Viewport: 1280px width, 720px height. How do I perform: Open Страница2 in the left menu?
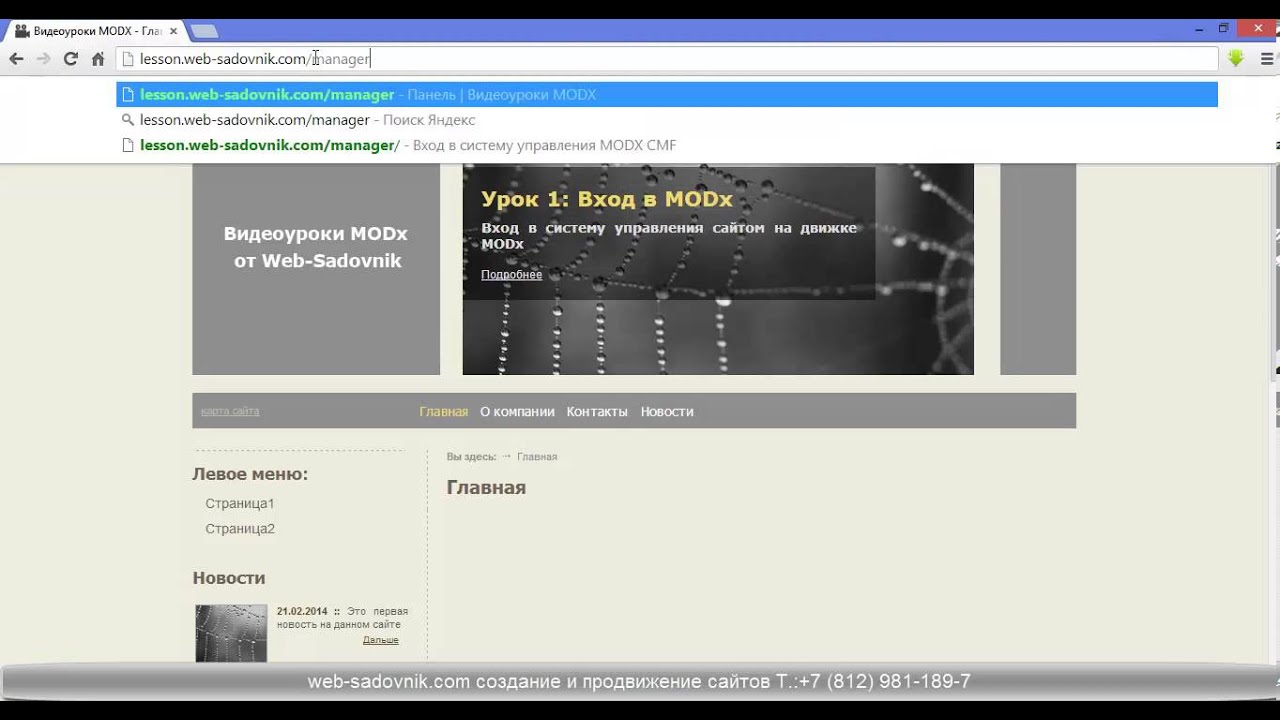[240, 528]
